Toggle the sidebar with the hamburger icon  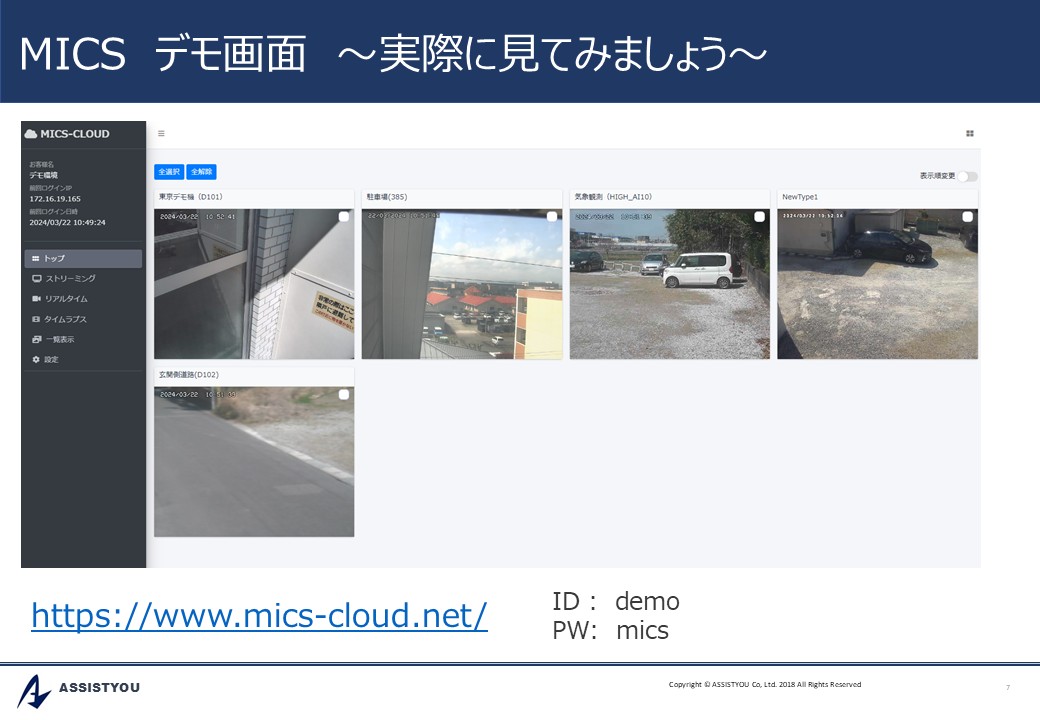(161, 134)
